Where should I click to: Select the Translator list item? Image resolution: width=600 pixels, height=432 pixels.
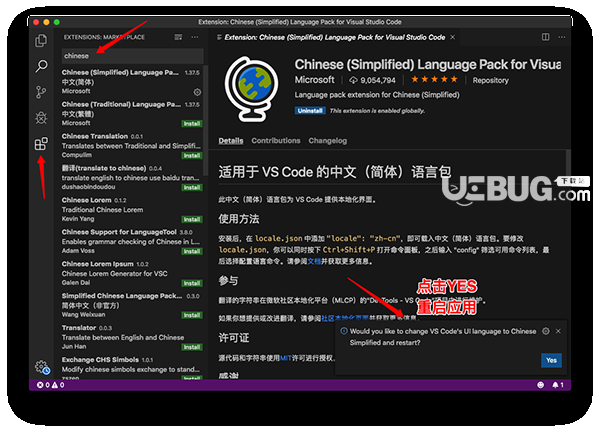(x=132, y=337)
